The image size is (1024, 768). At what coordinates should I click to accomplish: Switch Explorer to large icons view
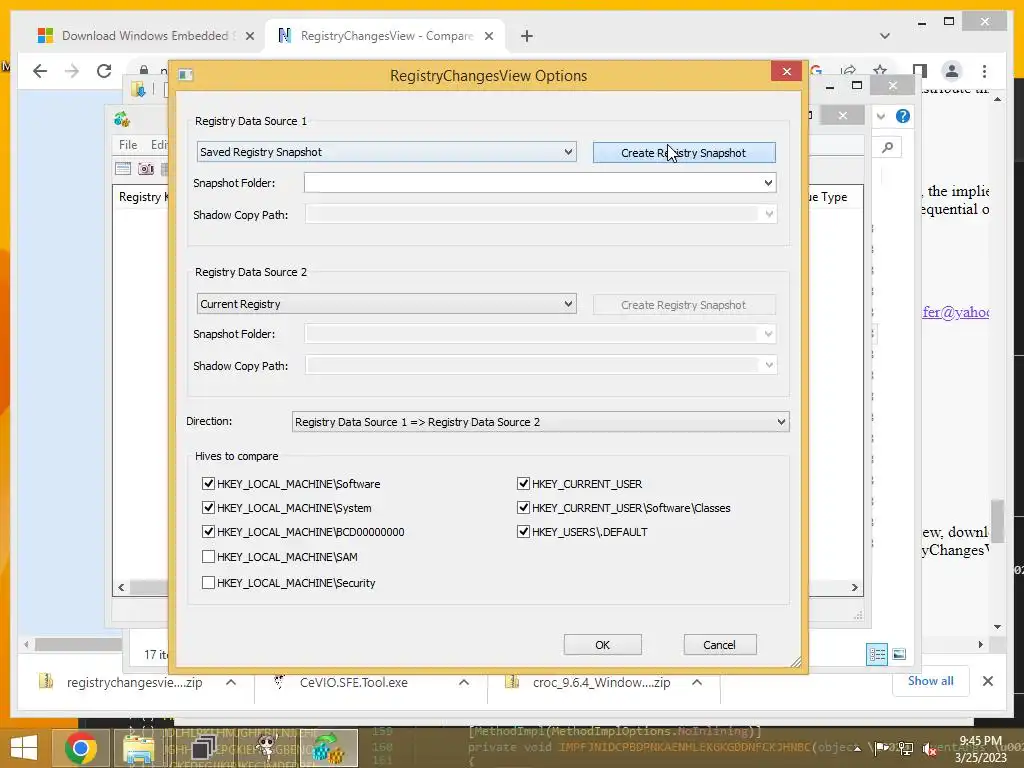click(x=899, y=654)
